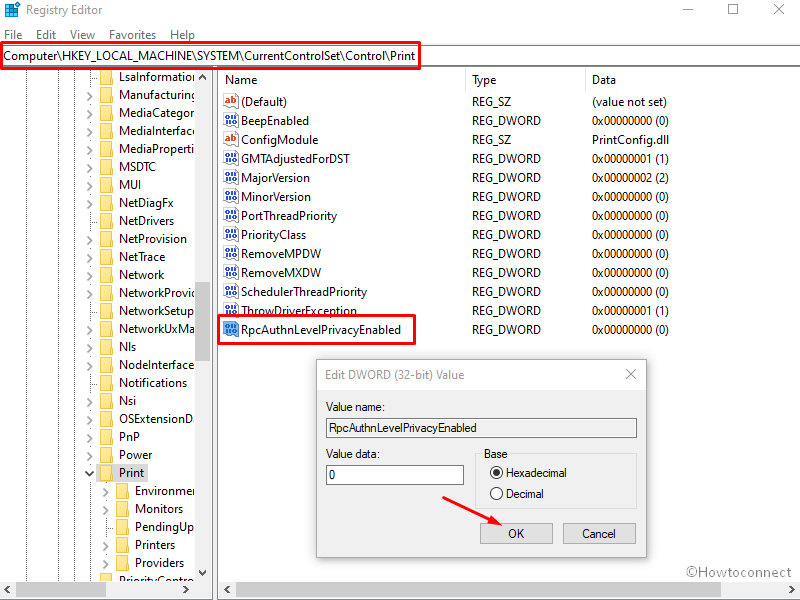
Task: Click the RemoveMPDW DWORD icon
Action: 231,254
